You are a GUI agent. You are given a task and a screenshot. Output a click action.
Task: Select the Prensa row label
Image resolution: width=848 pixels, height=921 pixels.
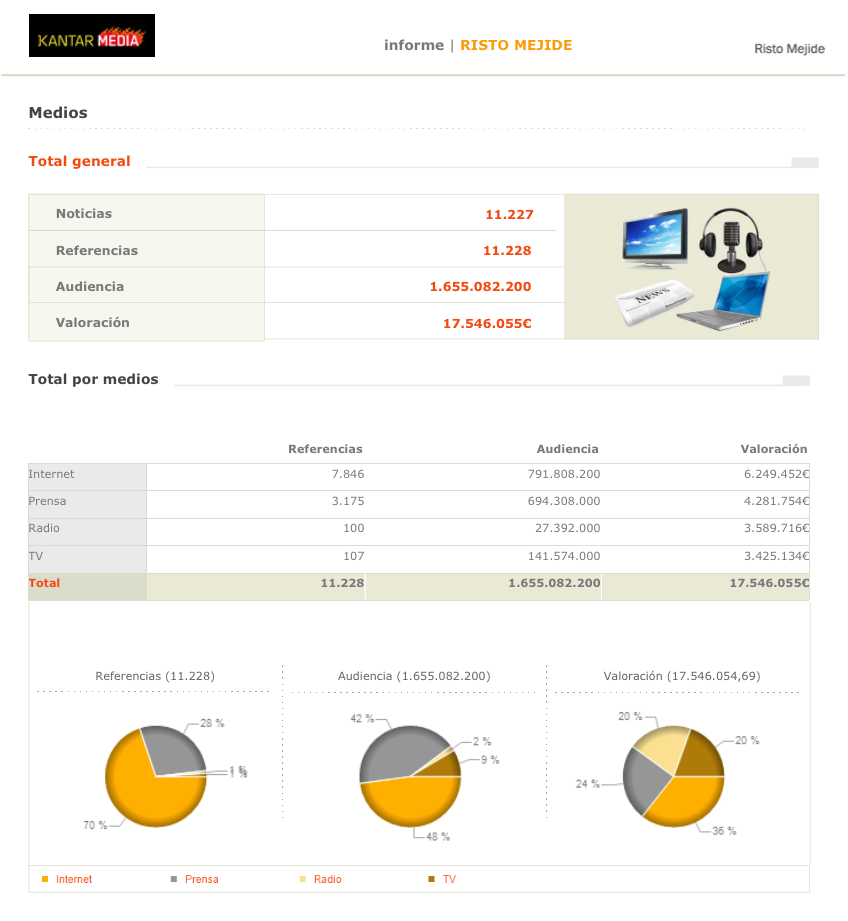click(x=47, y=501)
